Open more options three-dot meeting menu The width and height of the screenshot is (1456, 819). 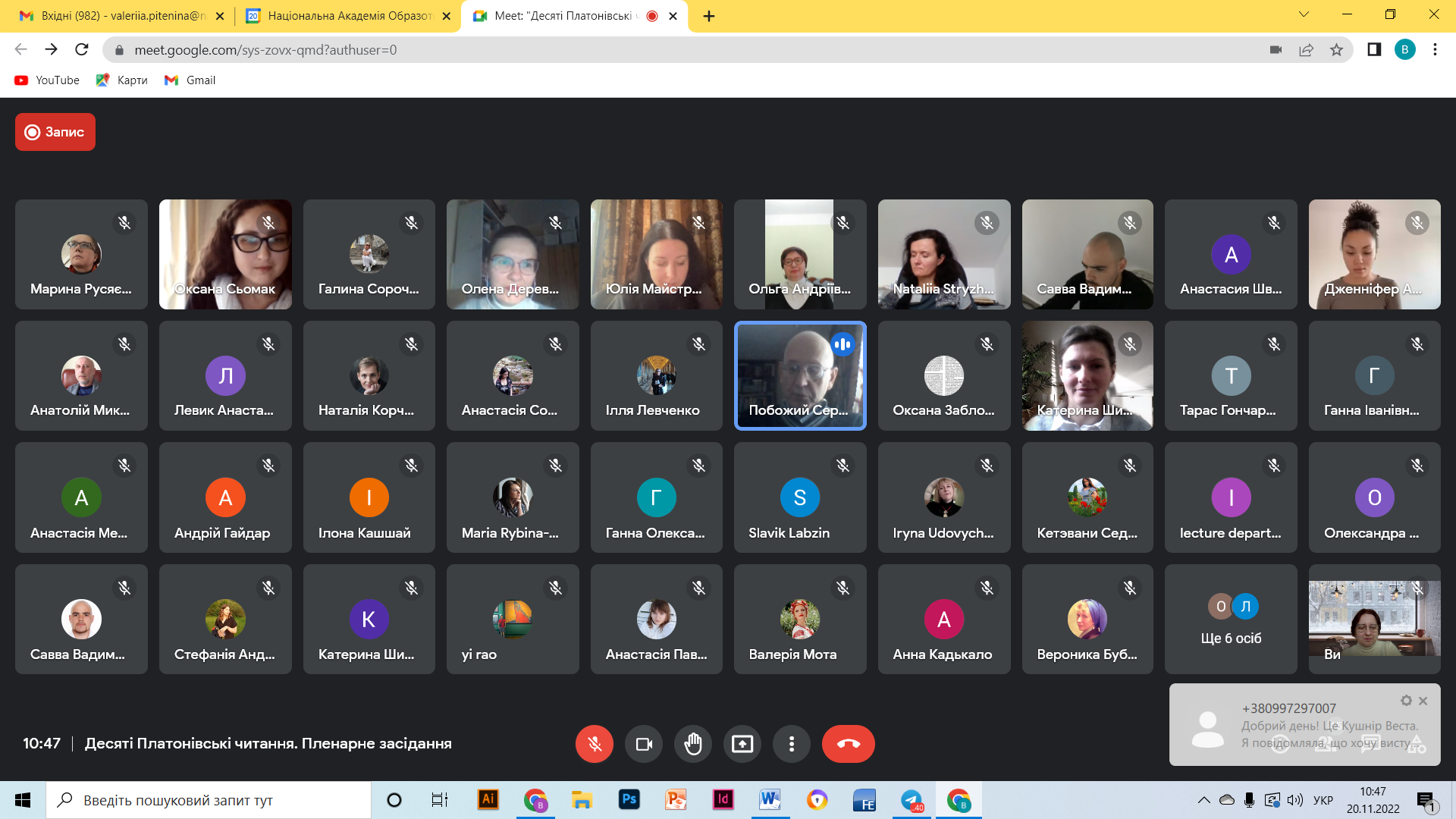(x=792, y=744)
